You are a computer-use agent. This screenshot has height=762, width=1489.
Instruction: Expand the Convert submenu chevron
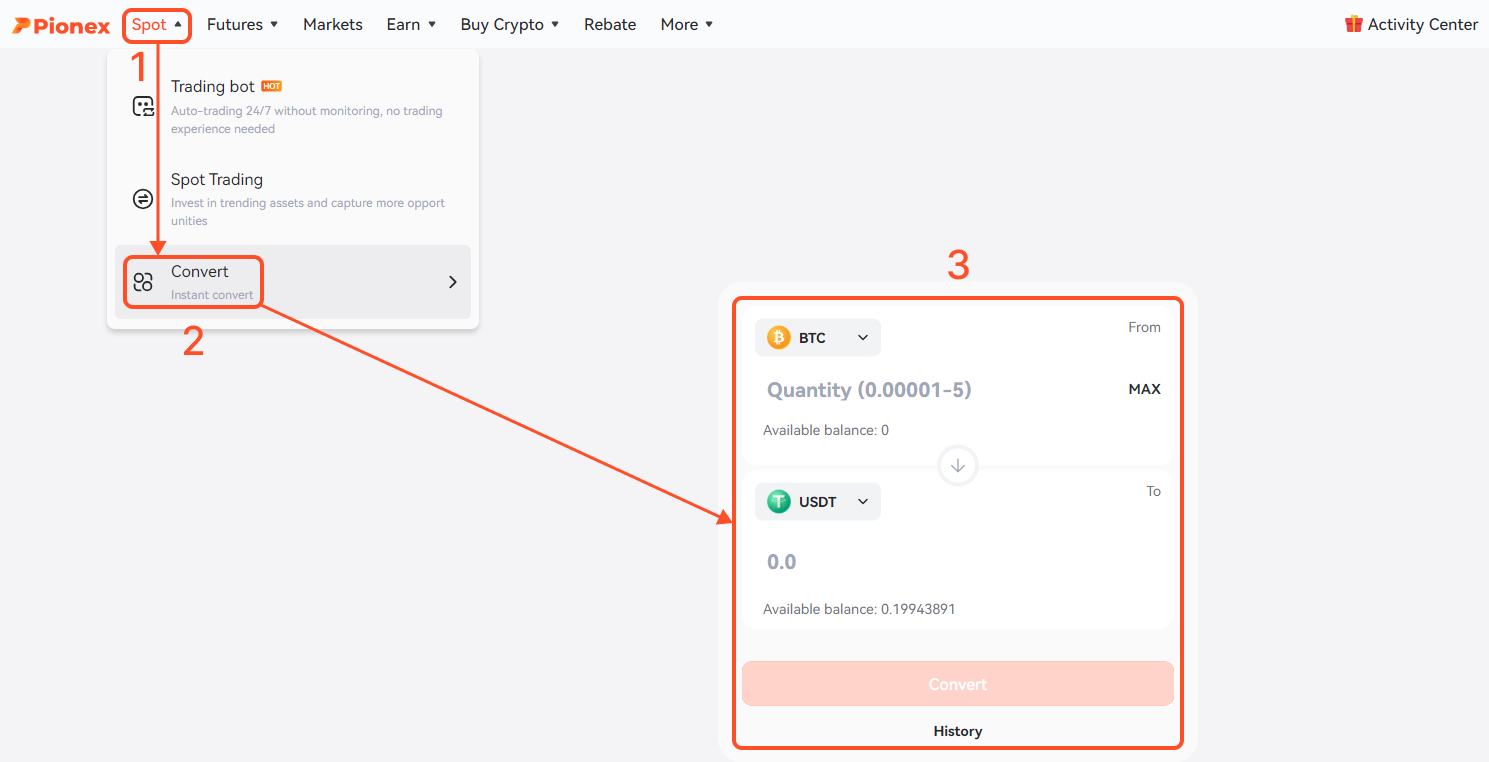453,282
